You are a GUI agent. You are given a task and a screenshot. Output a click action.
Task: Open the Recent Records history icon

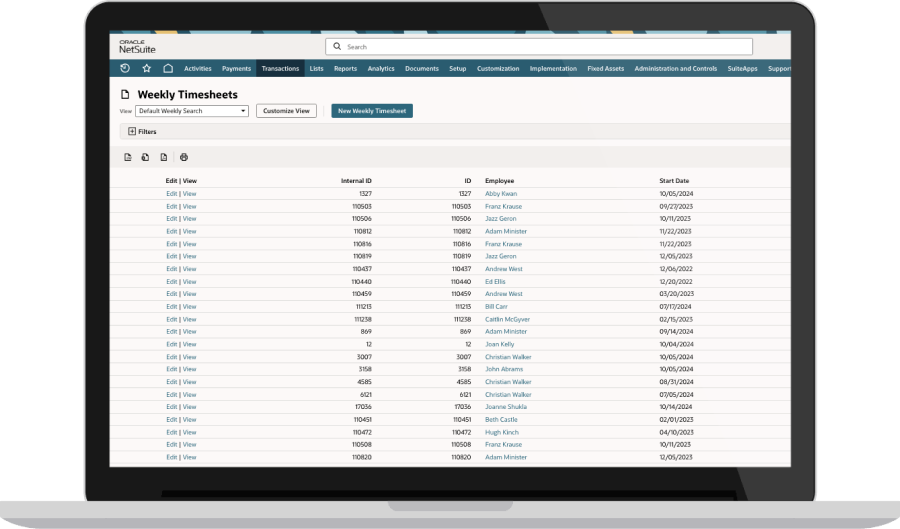pyautogui.click(x=124, y=69)
